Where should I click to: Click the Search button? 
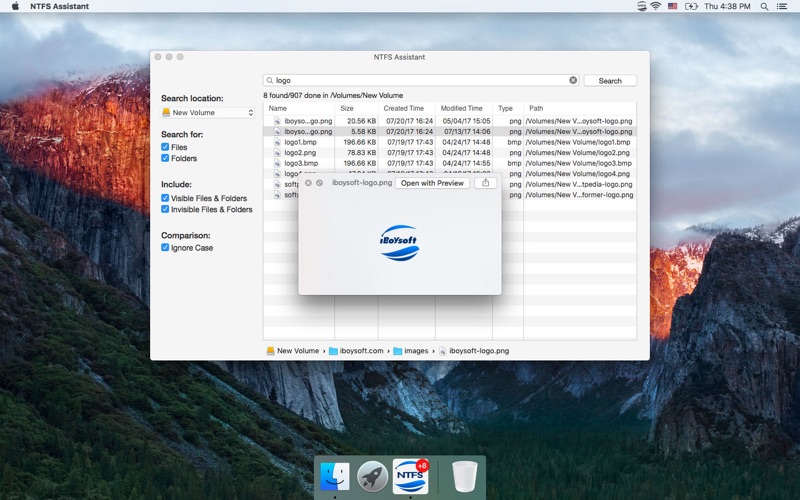[610, 81]
